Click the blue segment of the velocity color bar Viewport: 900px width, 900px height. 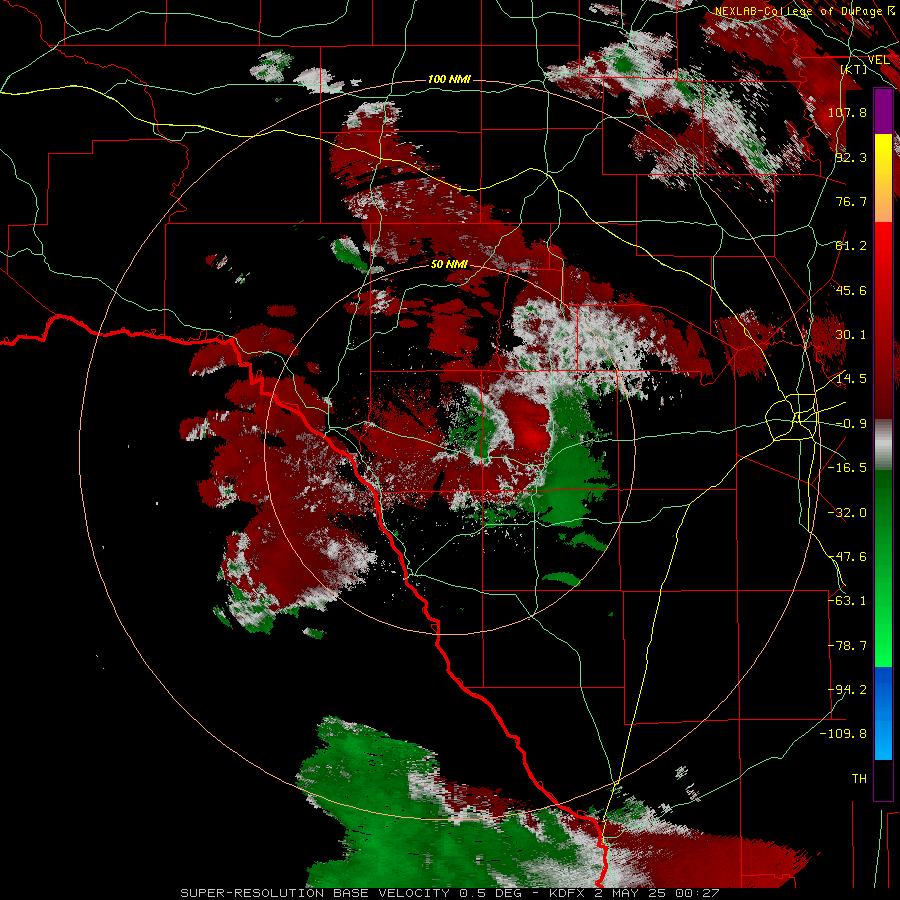pyautogui.click(x=883, y=713)
